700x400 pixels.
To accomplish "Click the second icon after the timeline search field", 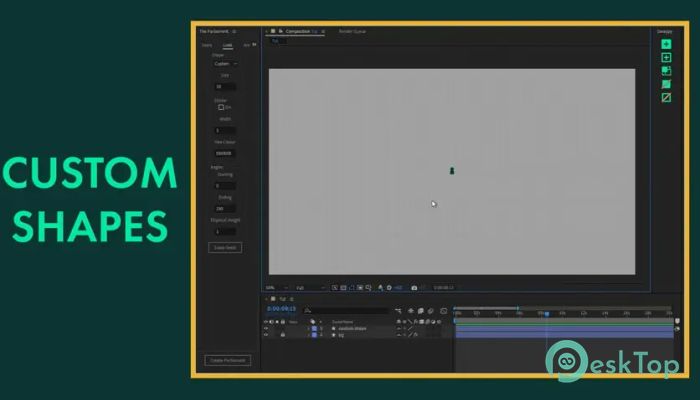I will tap(411, 311).
